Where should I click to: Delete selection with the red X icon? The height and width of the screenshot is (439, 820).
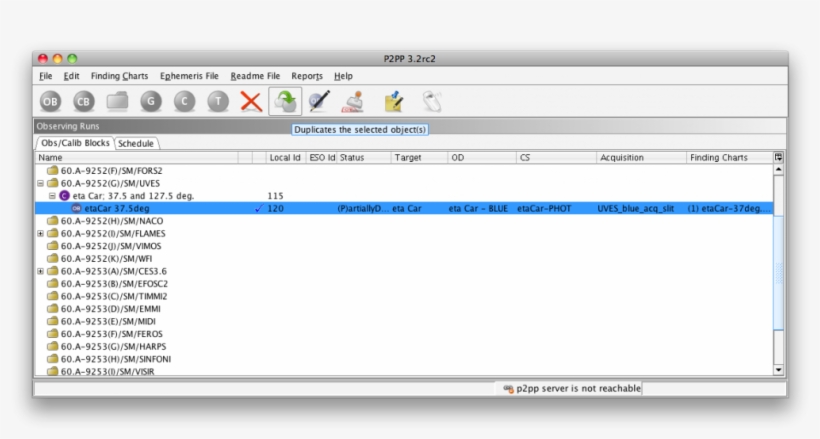pos(251,101)
